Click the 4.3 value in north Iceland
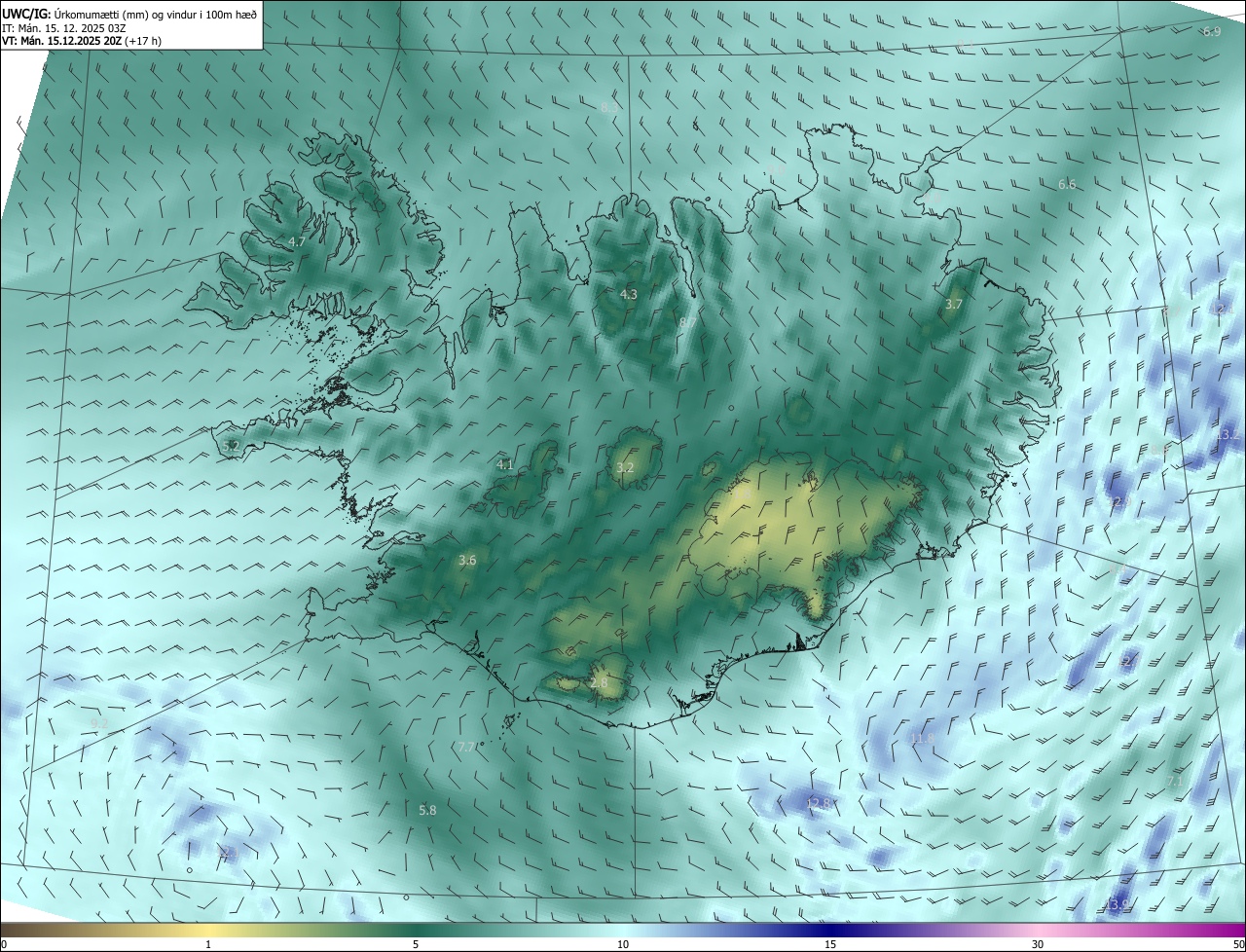 [x=629, y=294]
